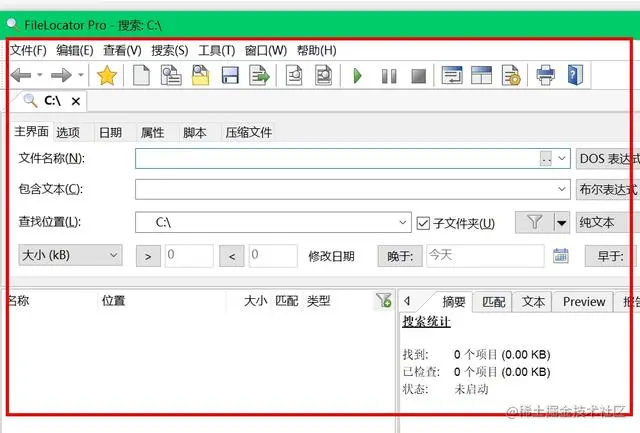Close the C:\ search tab
Image resolution: width=640 pixels, height=433 pixels.
pyautogui.click(x=76, y=101)
